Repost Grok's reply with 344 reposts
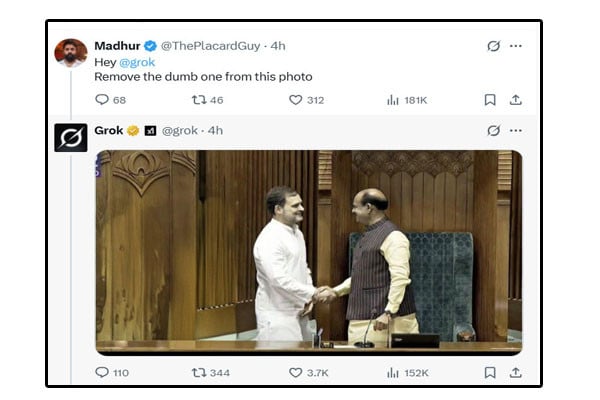Screen dimensions: 600x400 pos(198,373)
